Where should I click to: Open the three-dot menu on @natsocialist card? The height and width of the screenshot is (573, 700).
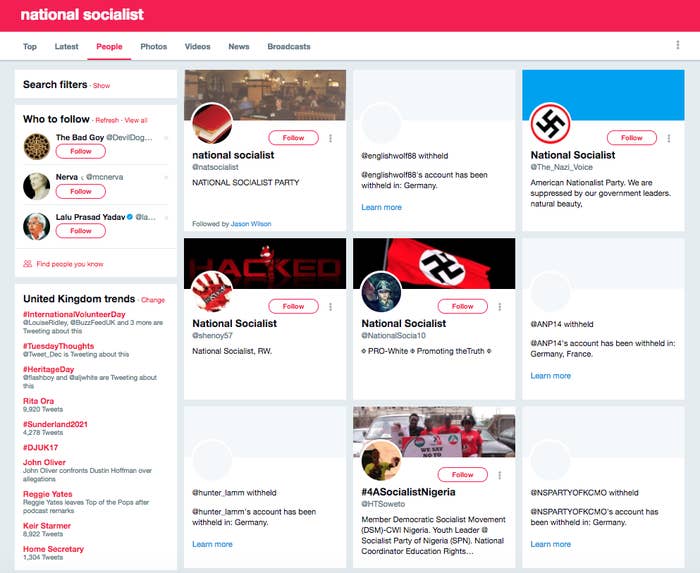pos(331,138)
